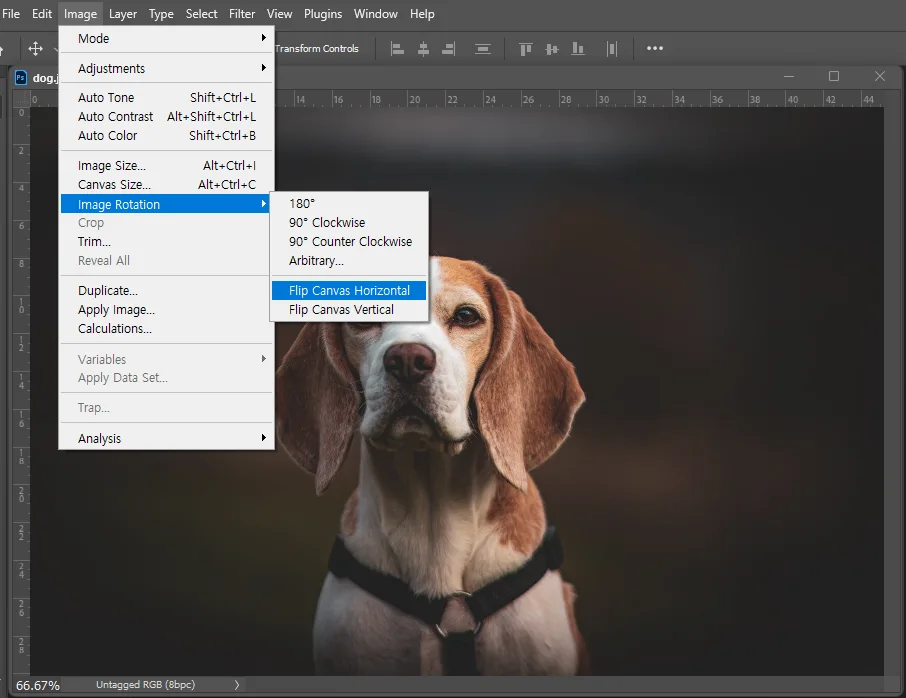The image size is (906, 698).
Task: Select Flip Canvas Horizontal
Action: [349, 290]
